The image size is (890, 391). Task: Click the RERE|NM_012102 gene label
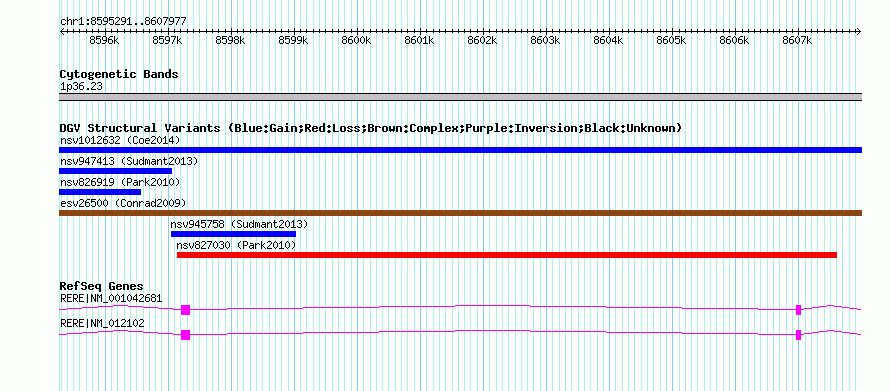tap(102, 323)
